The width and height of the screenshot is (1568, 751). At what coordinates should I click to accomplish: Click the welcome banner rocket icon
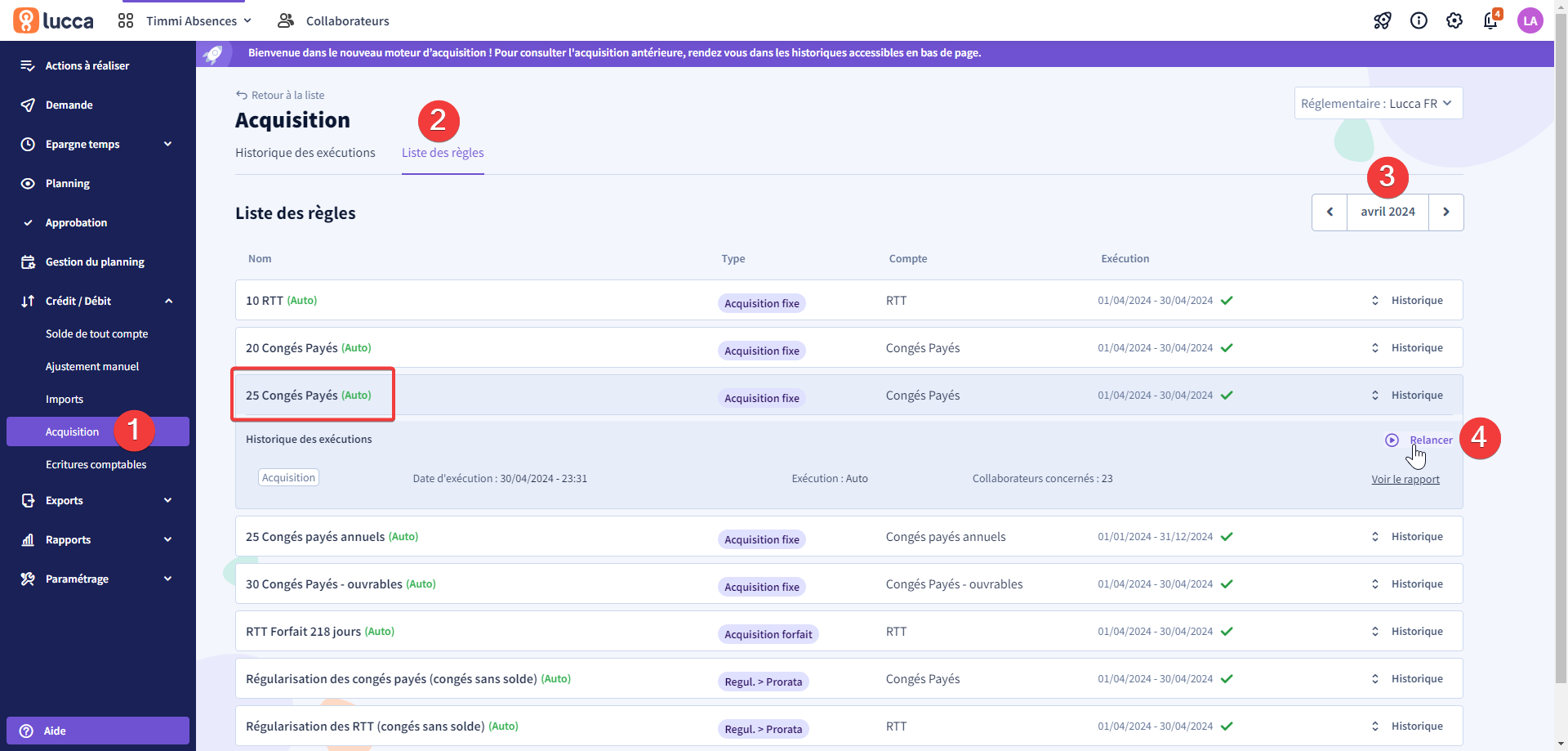[213, 54]
